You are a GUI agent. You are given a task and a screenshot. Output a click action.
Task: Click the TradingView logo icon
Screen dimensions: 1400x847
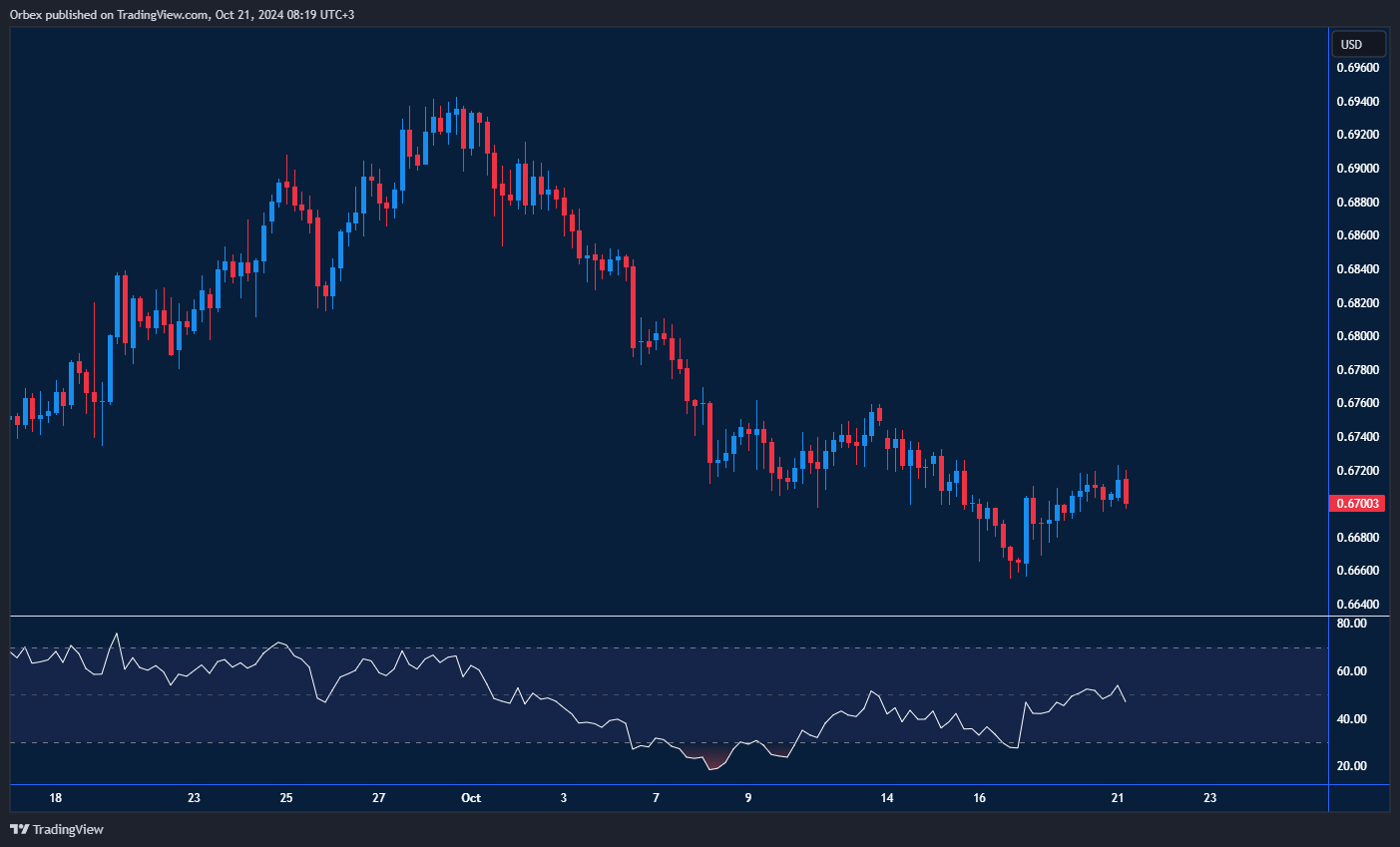tap(19, 829)
